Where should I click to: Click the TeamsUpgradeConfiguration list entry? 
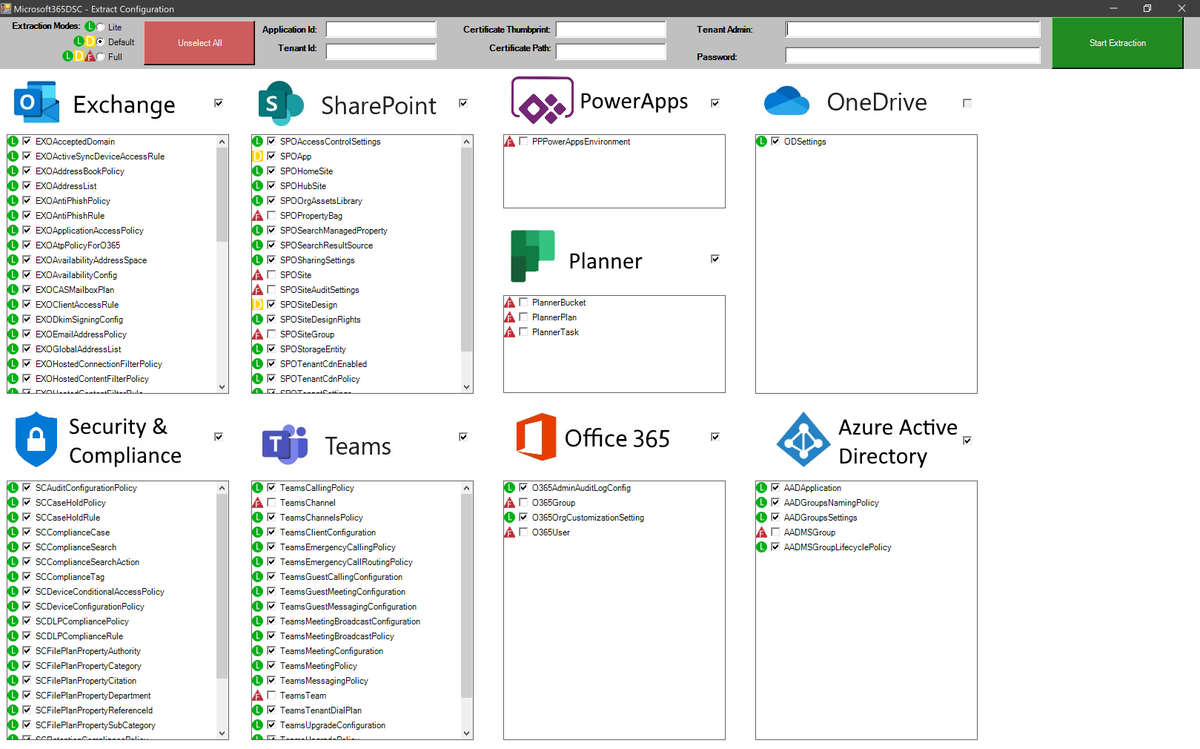point(333,725)
